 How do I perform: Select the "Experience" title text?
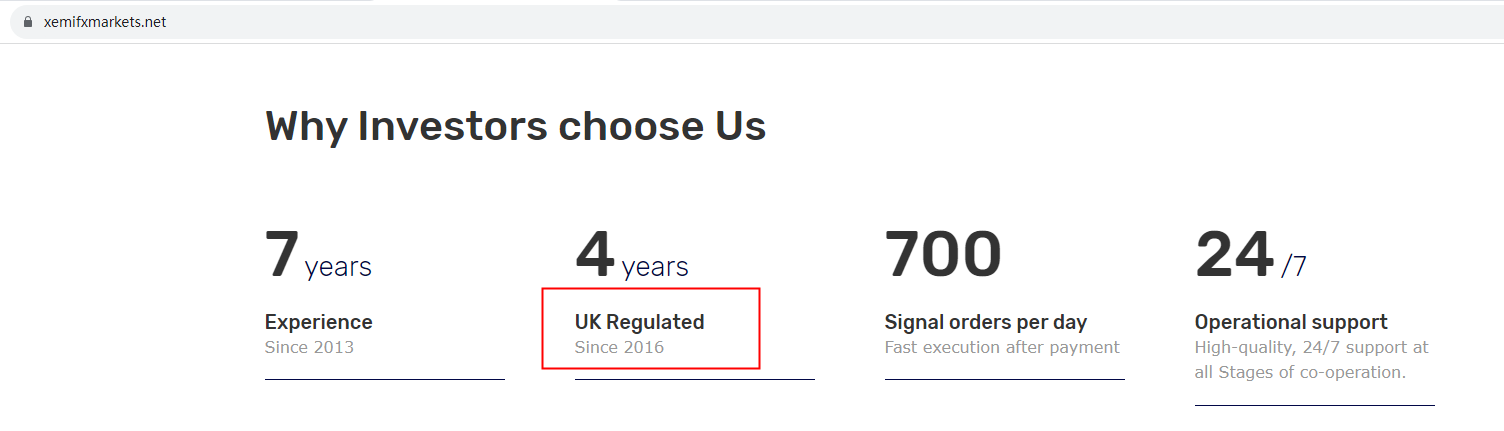[318, 322]
